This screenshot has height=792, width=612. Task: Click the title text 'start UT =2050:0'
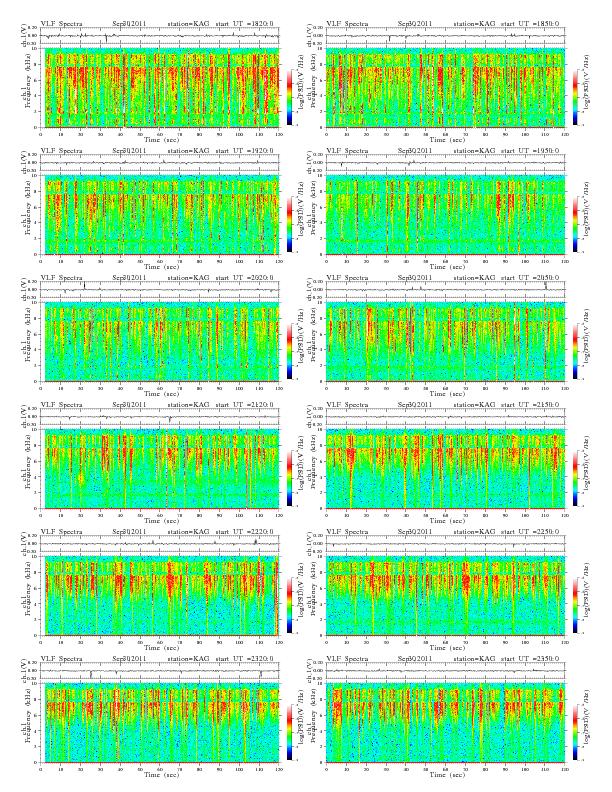pyautogui.click(x=530, y=278)
